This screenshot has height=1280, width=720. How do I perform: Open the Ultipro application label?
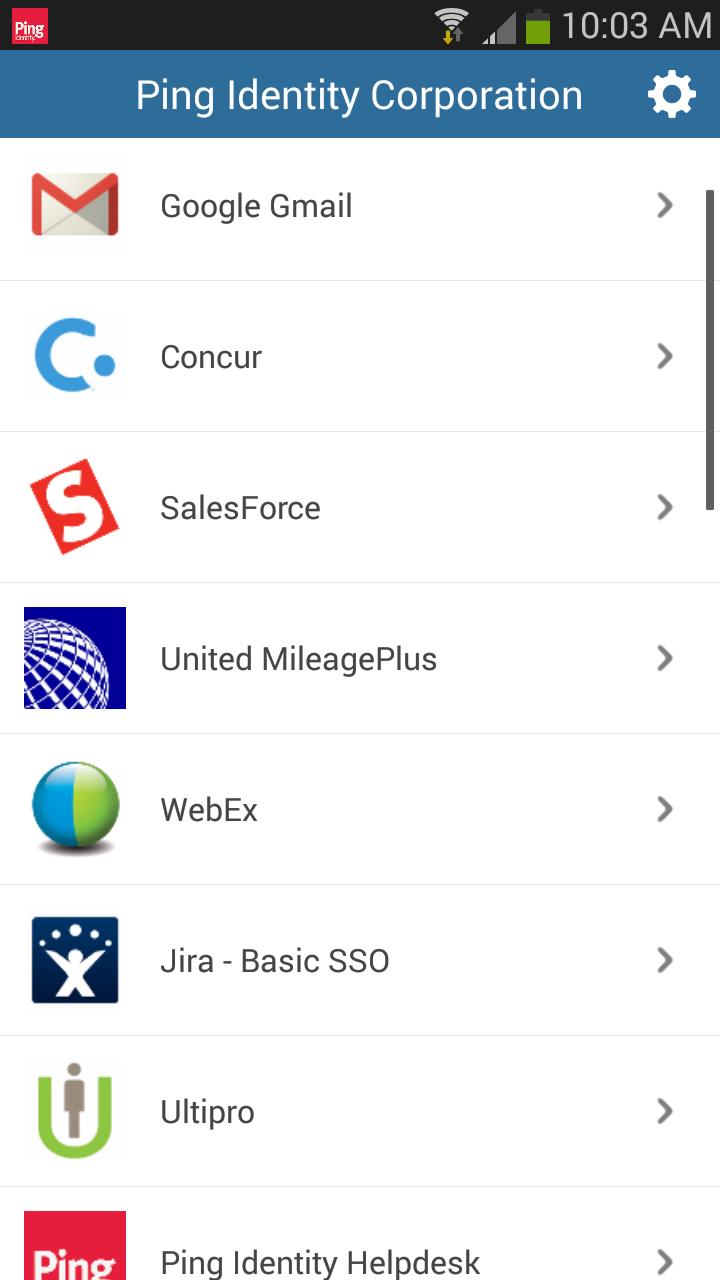[208, 1112]
